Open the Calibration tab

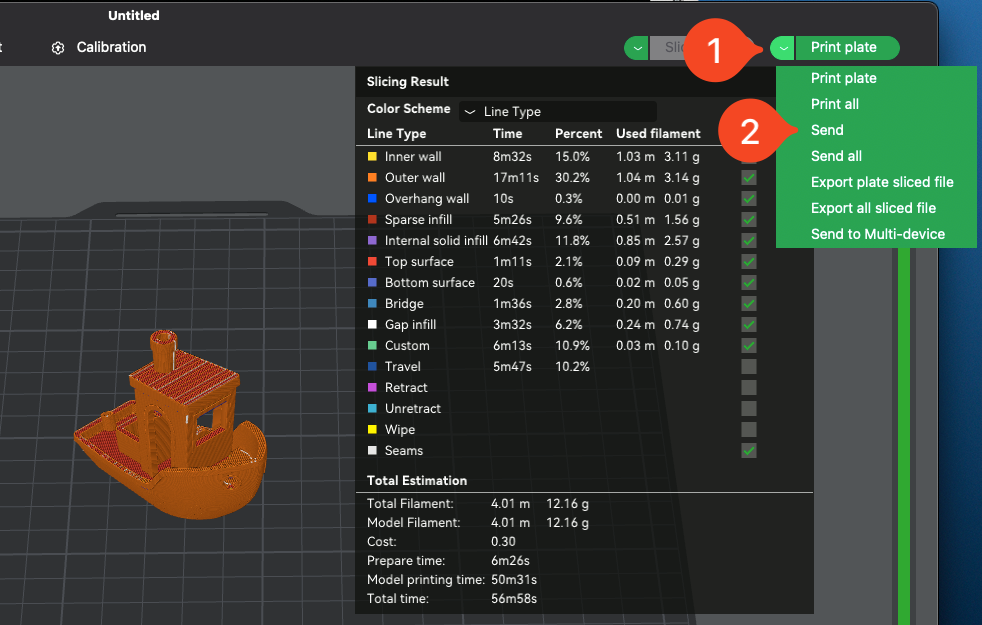point(111,48)
